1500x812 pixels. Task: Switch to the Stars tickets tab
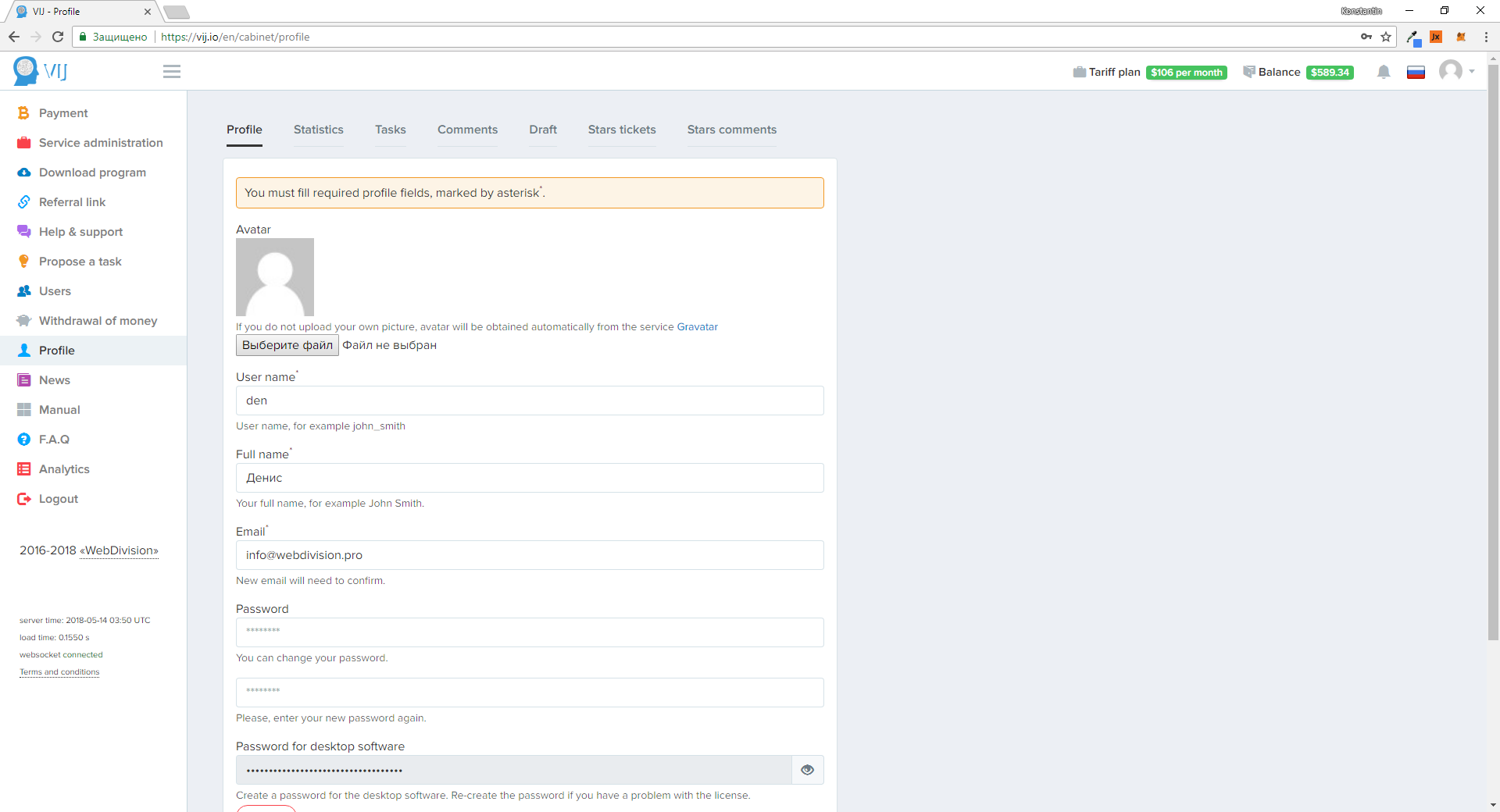click(622, 130)
